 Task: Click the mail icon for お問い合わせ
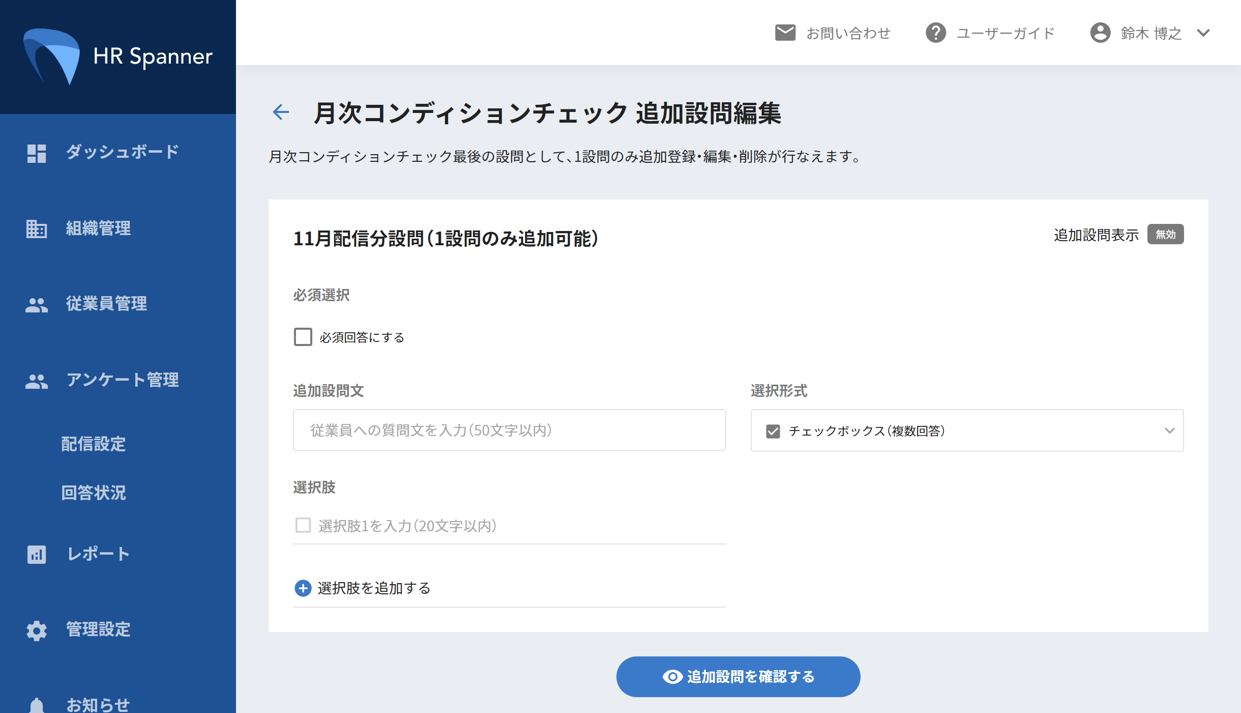785,33
